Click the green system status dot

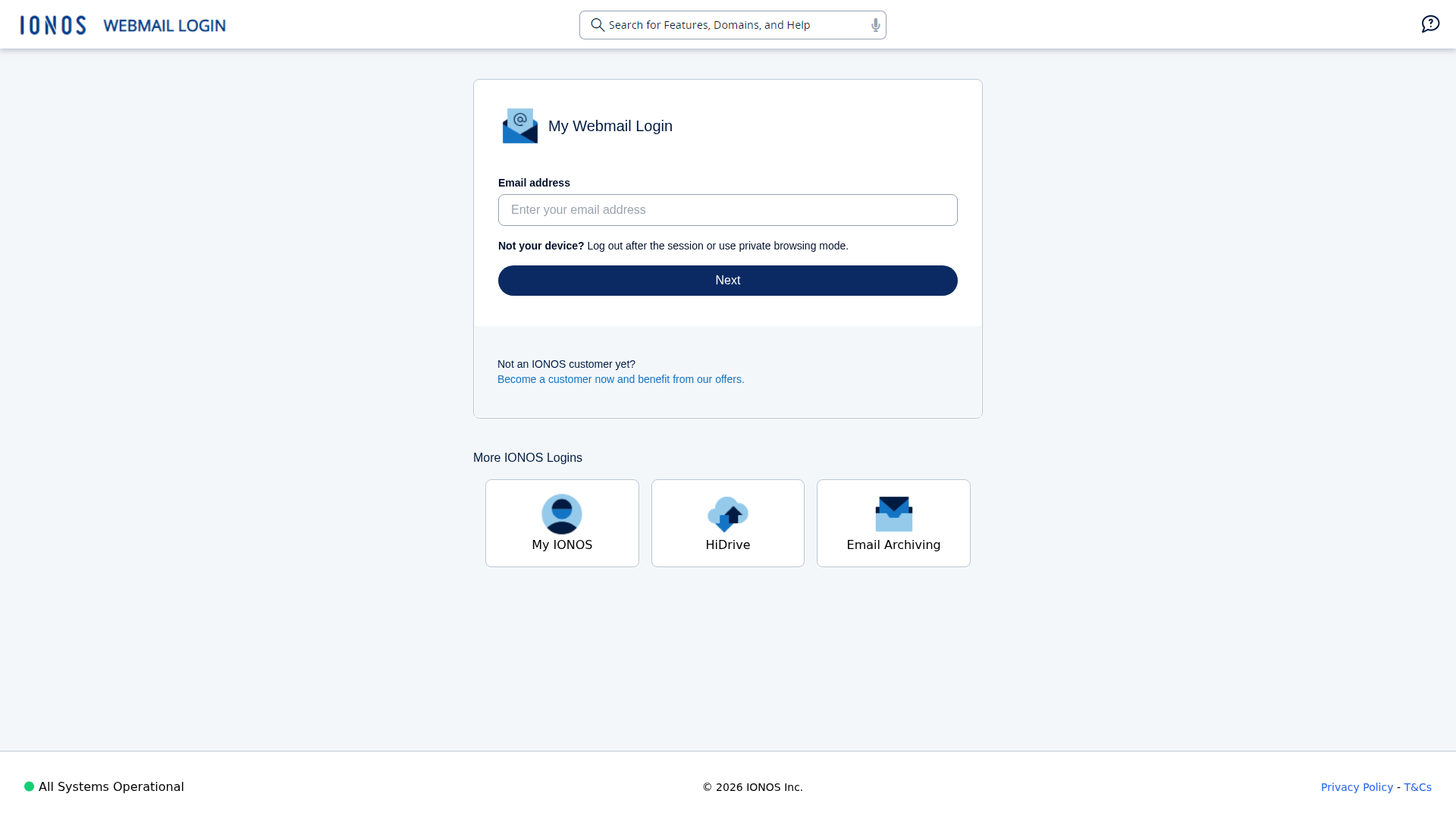pyautogui.click(x=29, y=786)
